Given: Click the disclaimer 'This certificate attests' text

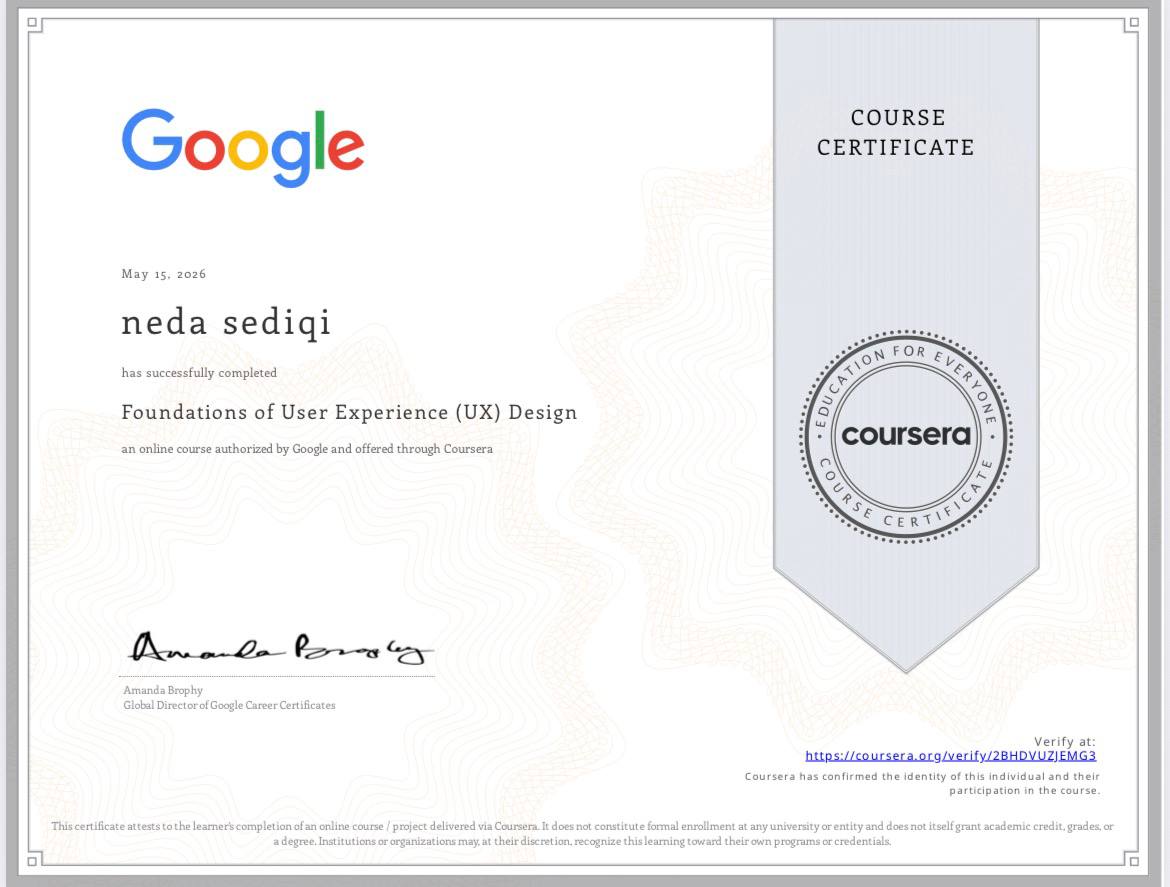Looking at the screenshot, I should (582, 833).
